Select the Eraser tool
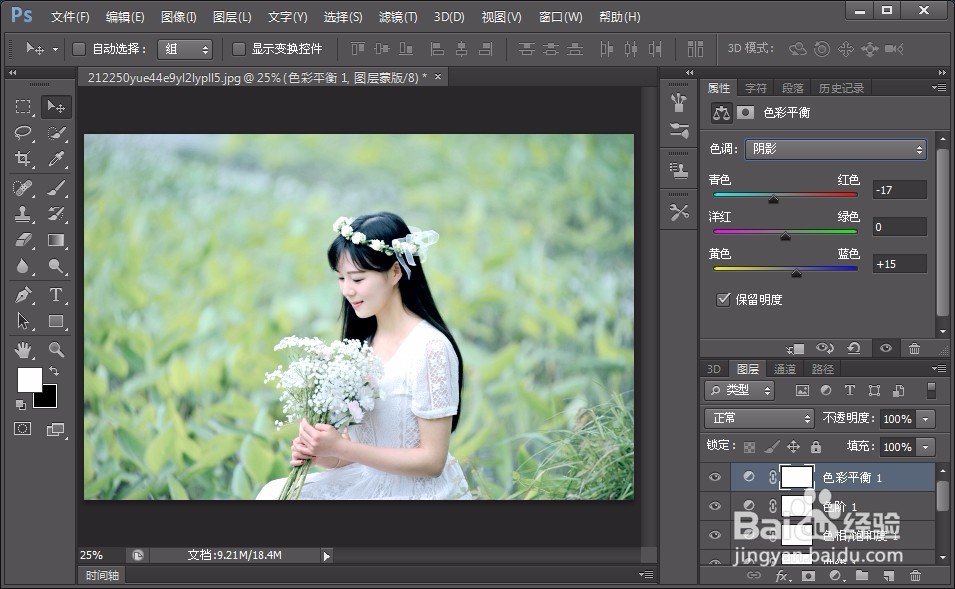 (x=23, y=240)
